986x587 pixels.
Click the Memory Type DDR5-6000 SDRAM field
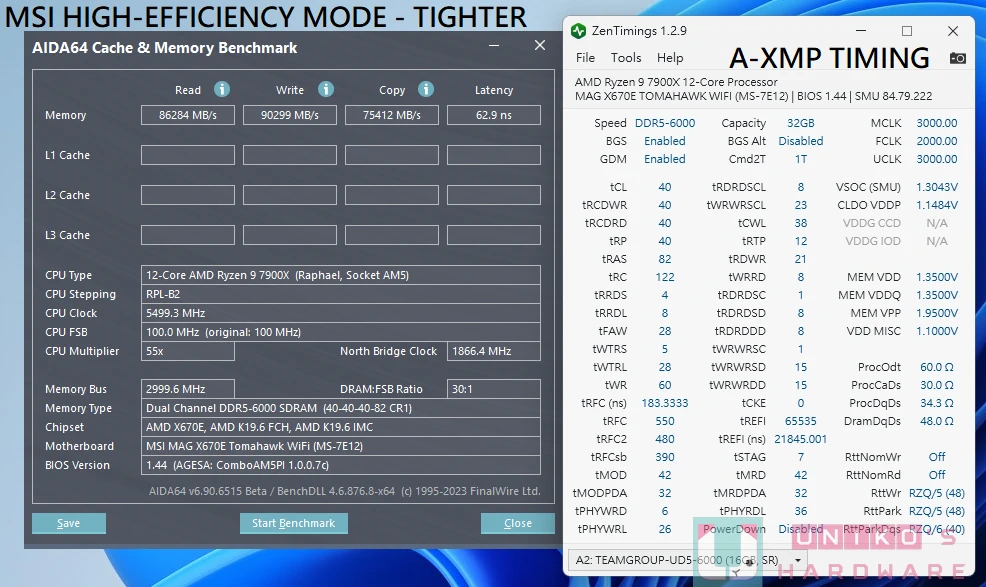click(x=341, y=408)
